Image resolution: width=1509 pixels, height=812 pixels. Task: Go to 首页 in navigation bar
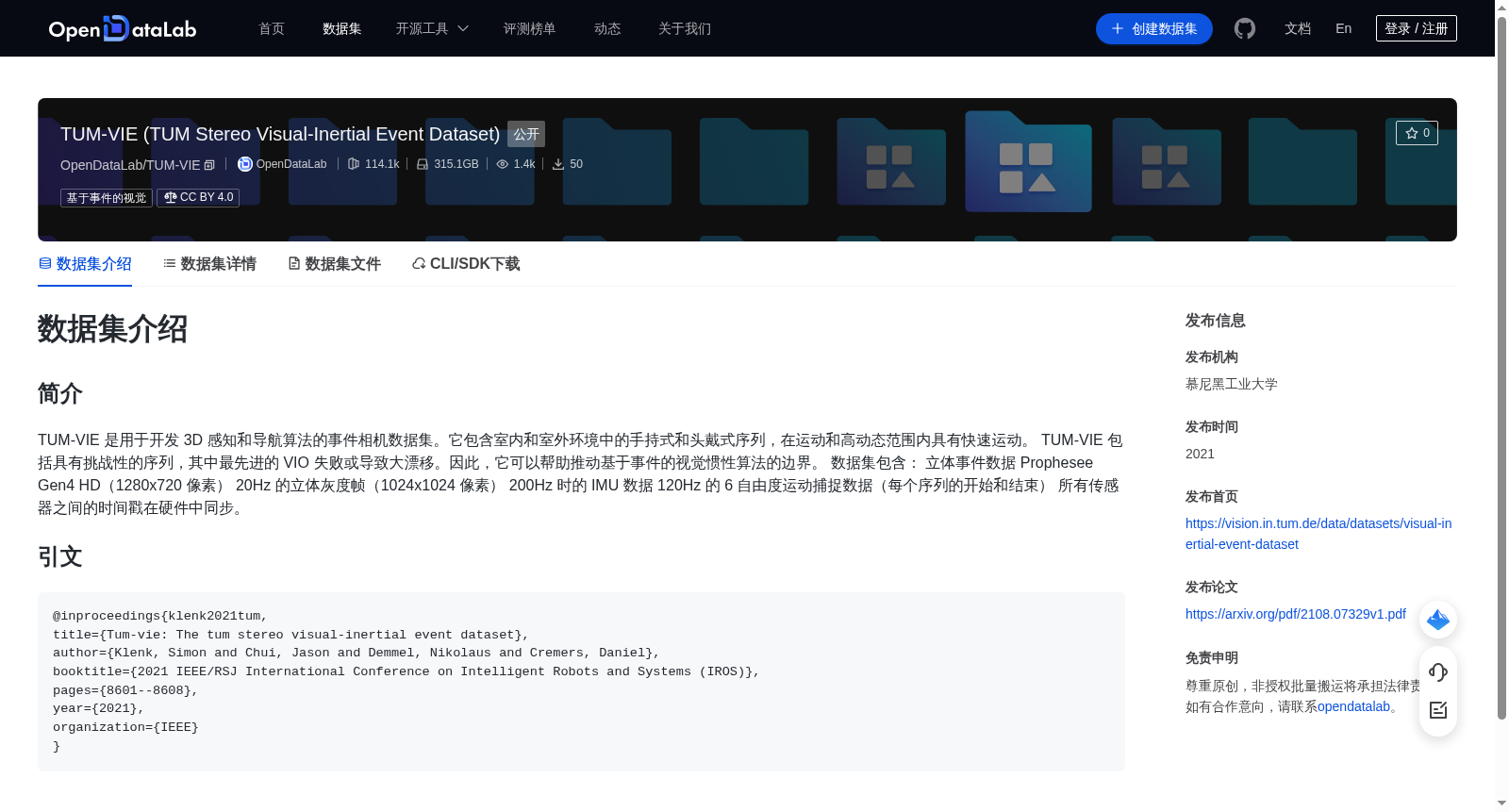coord(272,28)
